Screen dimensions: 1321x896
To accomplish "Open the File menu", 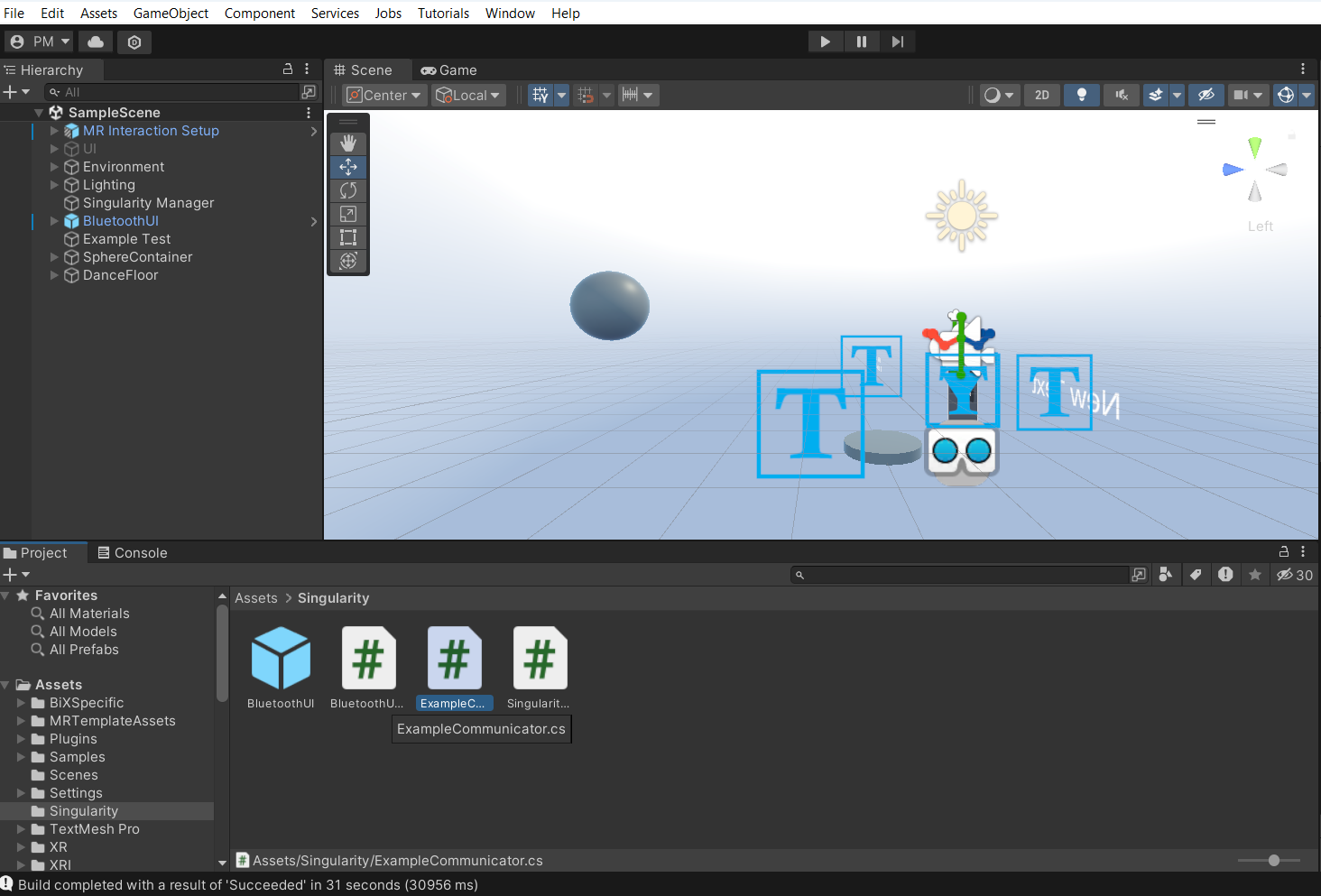I will (14, 13).
